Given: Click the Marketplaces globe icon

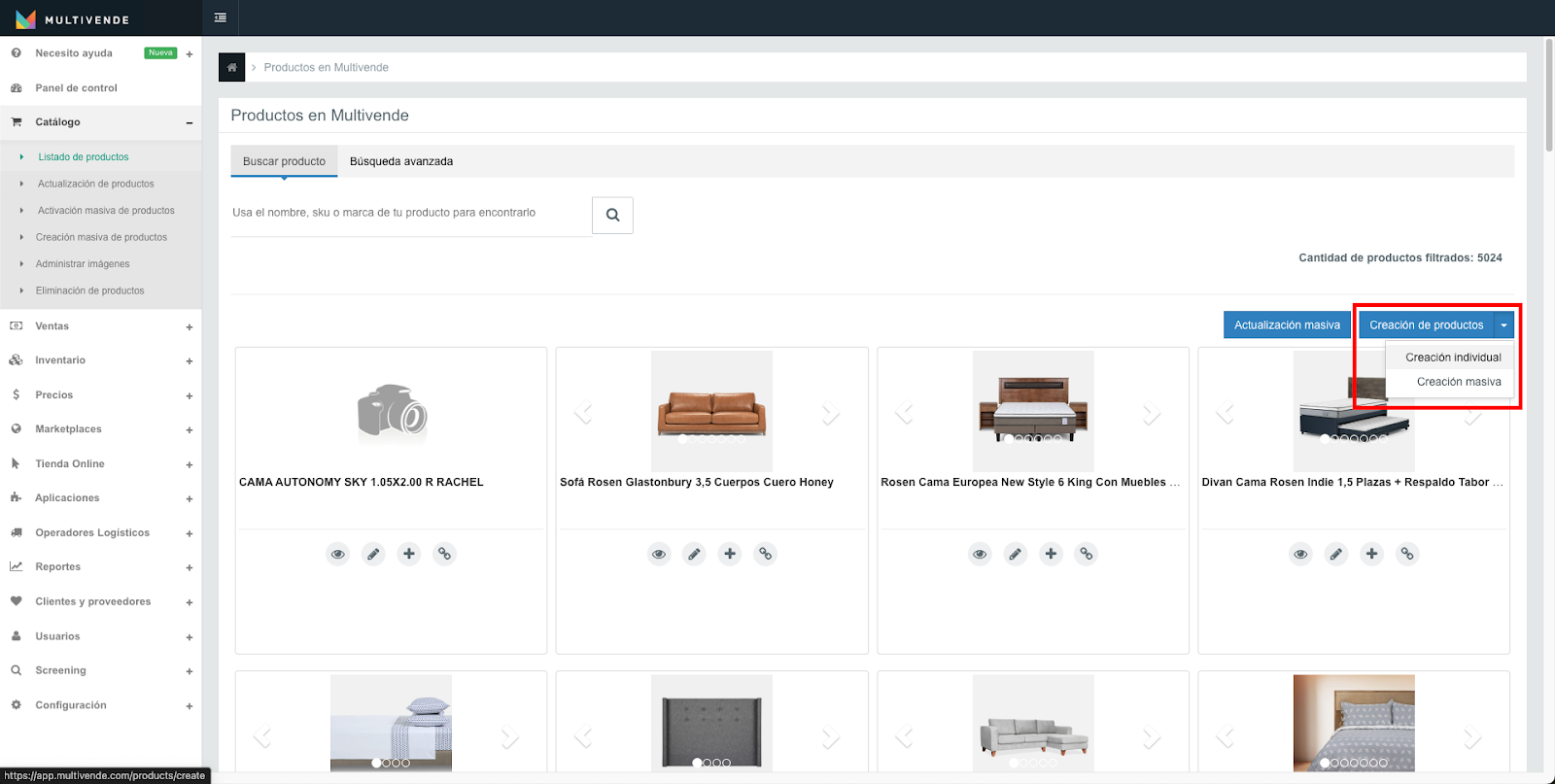Looking at the screenshot, I should (17, 428).
